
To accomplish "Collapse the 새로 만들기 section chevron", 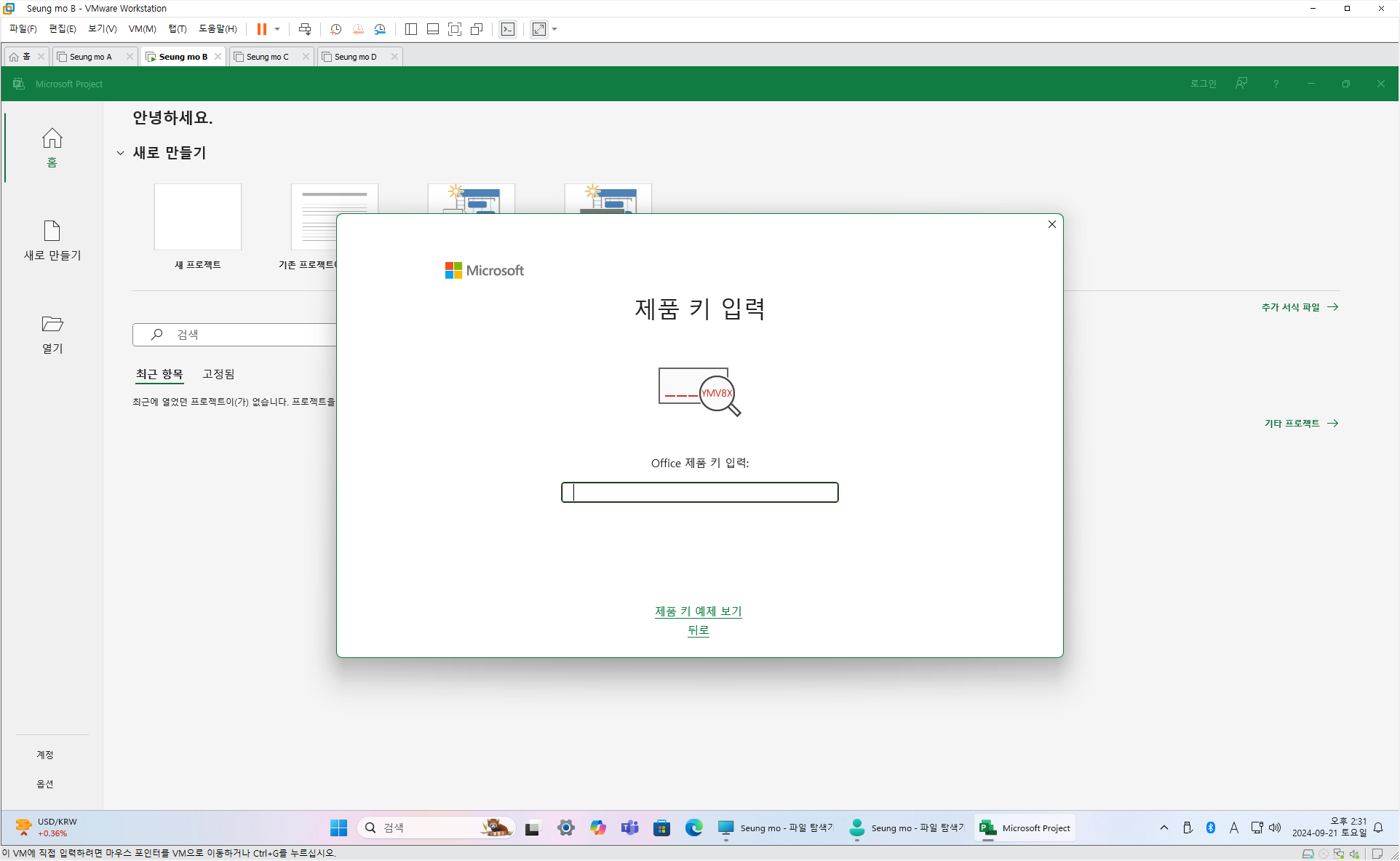I will [120, 153].
